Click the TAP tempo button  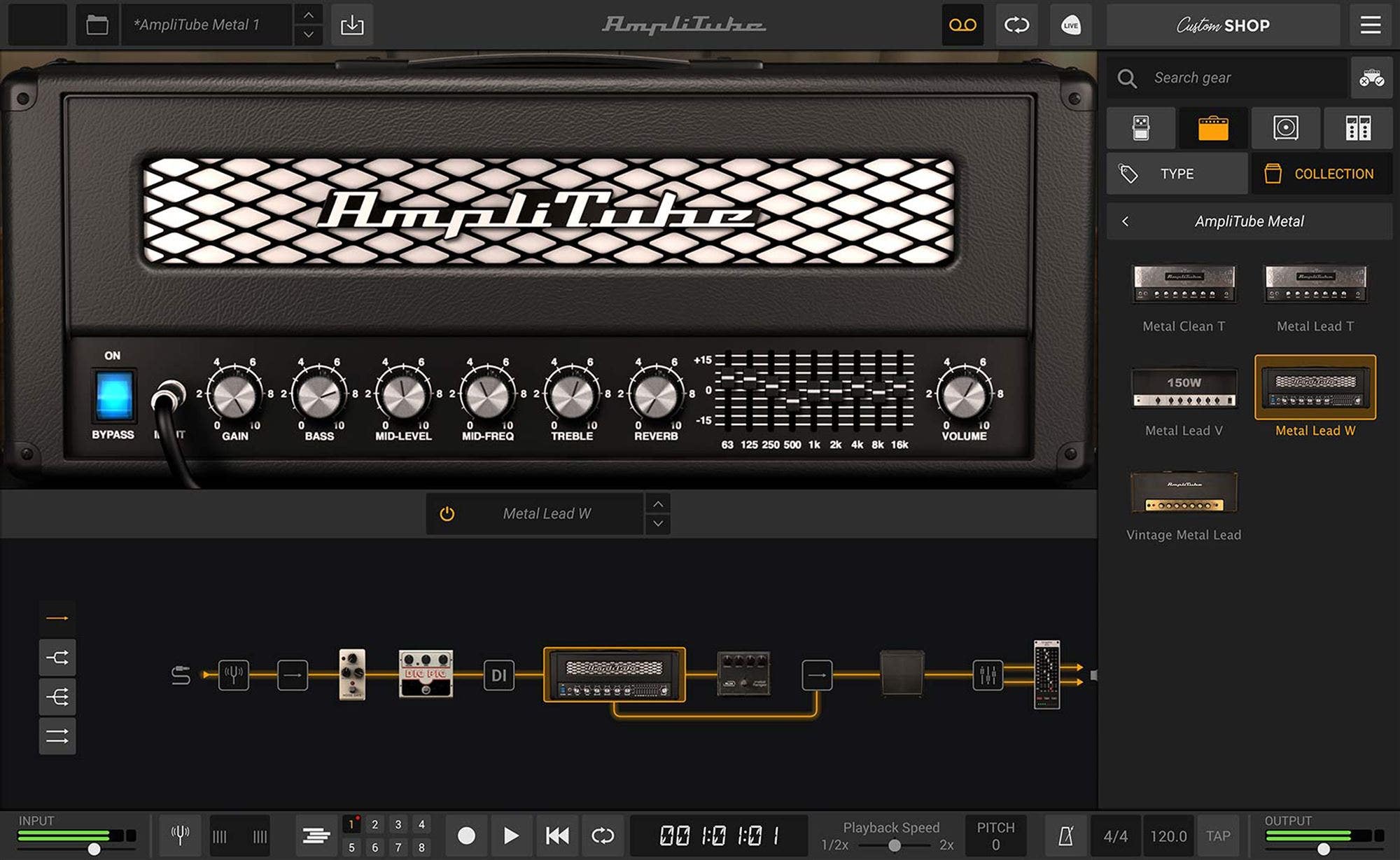tap(1218, 835)
